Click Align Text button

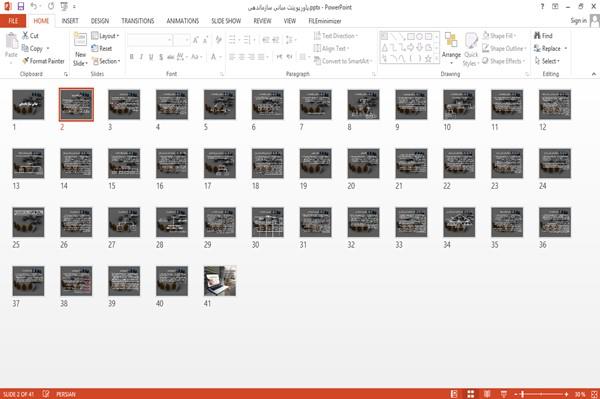click(x=331, y=48)
